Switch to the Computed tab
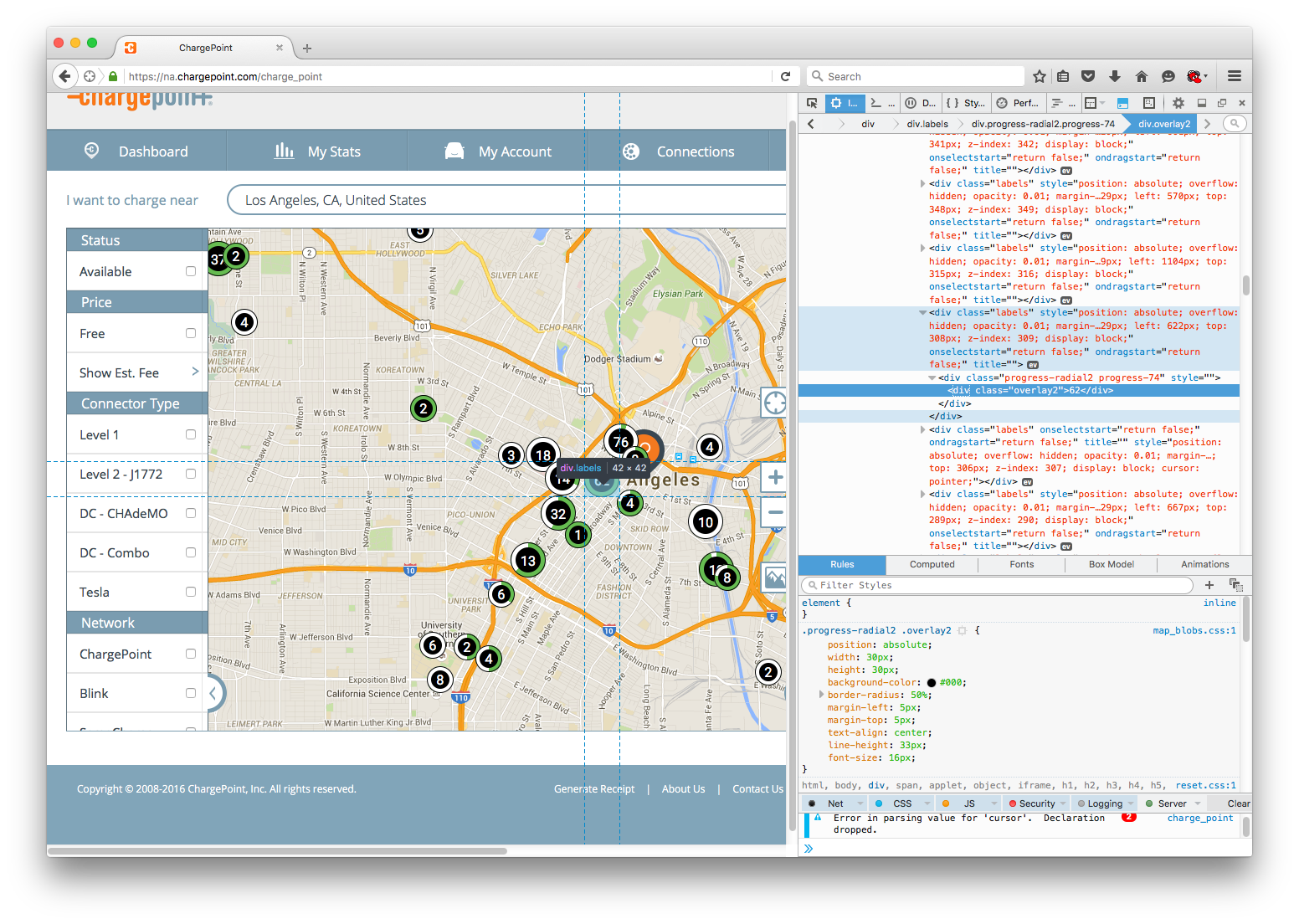 point(932,565)
